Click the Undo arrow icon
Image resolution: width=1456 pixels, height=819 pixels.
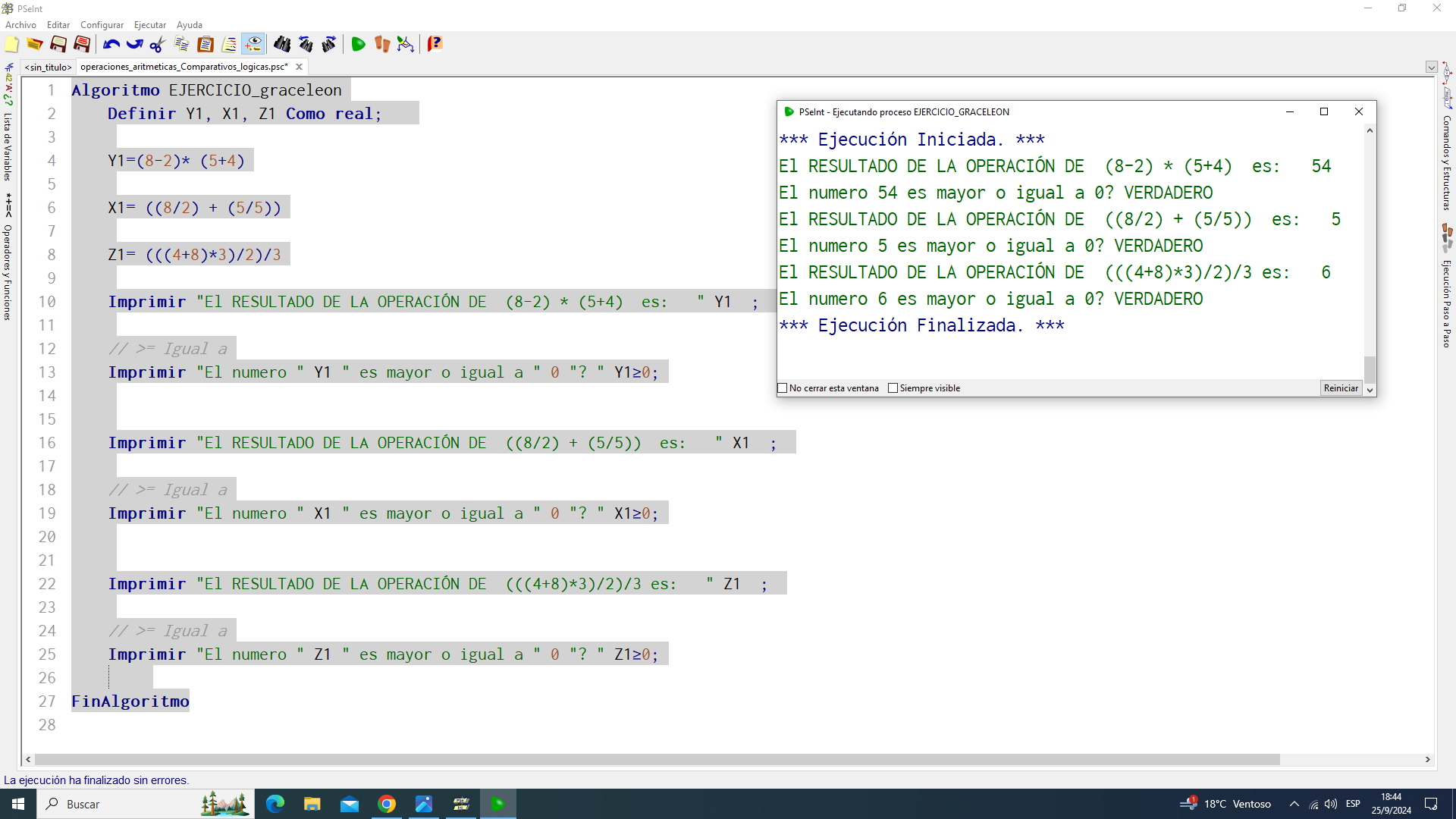tap(111, 45)
